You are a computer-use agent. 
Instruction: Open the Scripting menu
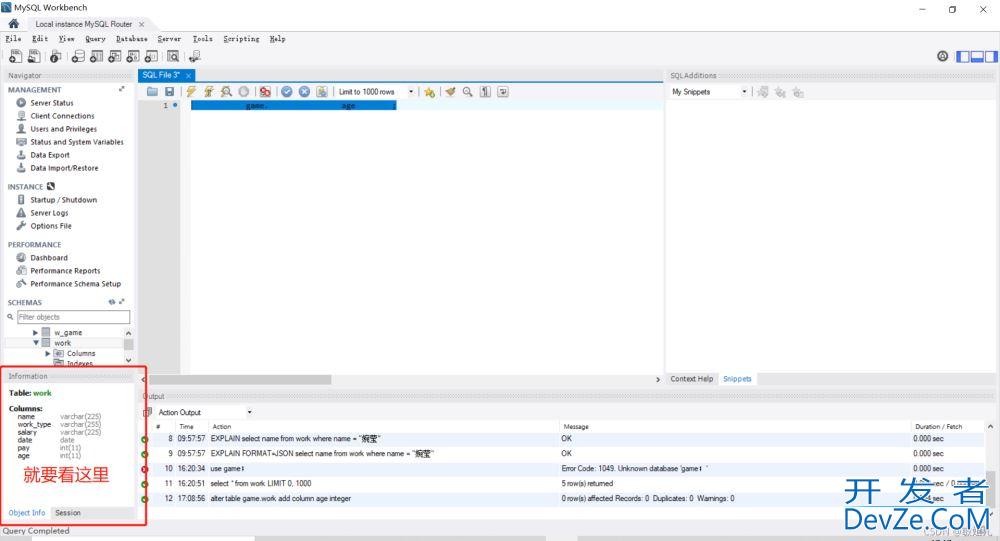241,39
